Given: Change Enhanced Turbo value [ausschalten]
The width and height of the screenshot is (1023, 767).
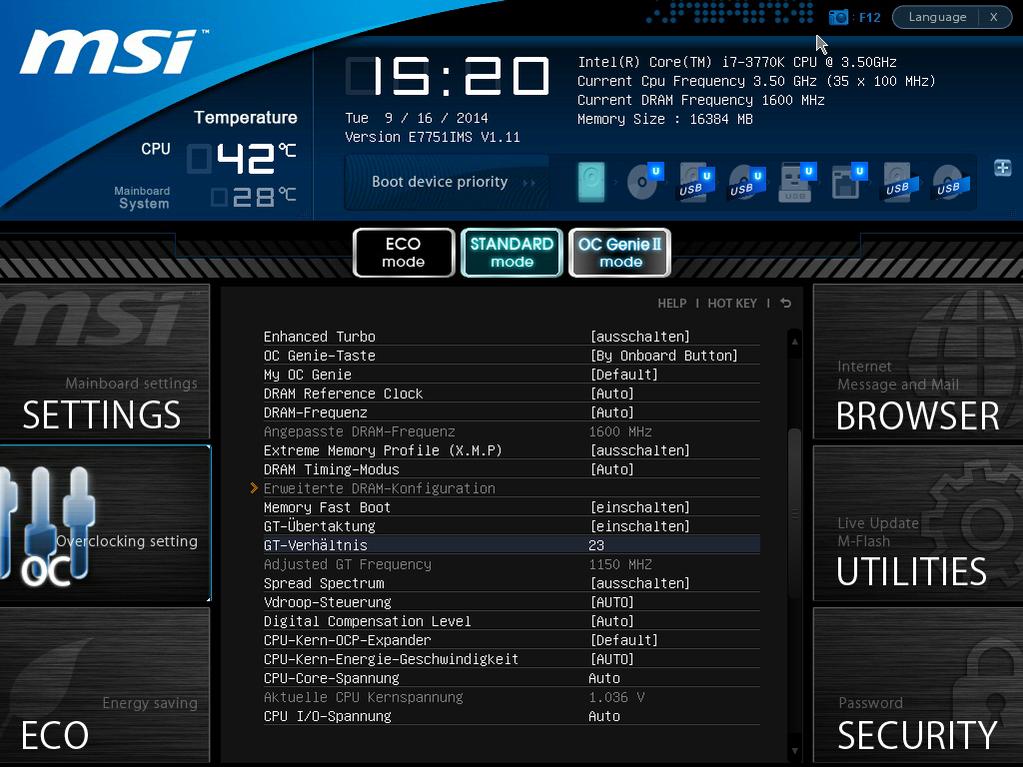Looking at the screenshot, I should pyautogui.click(x=639, y=337).
